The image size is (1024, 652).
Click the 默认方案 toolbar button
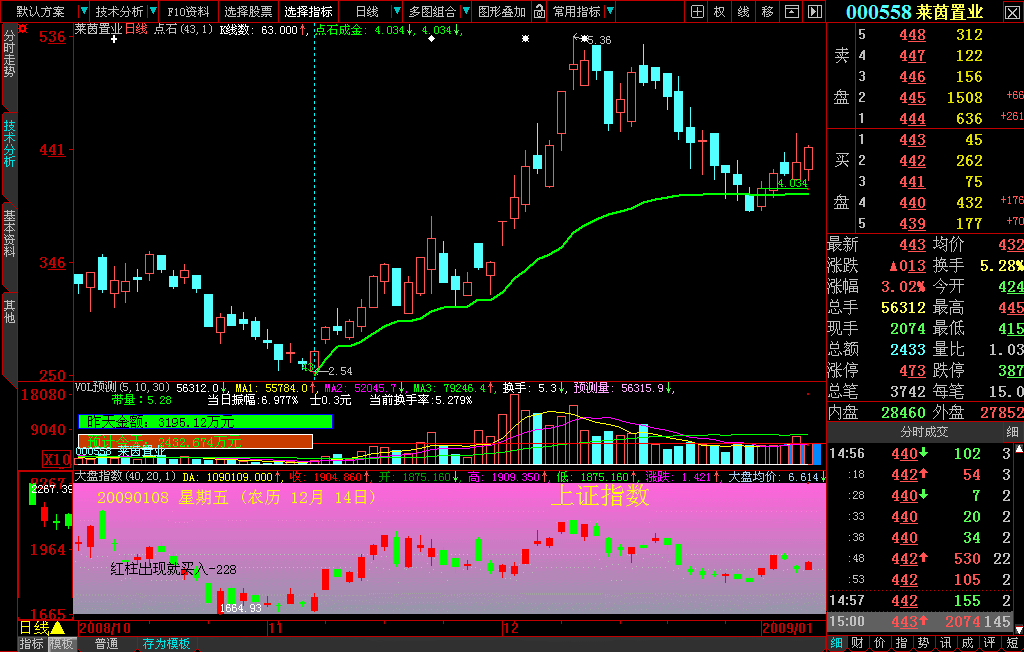point(40,12)
